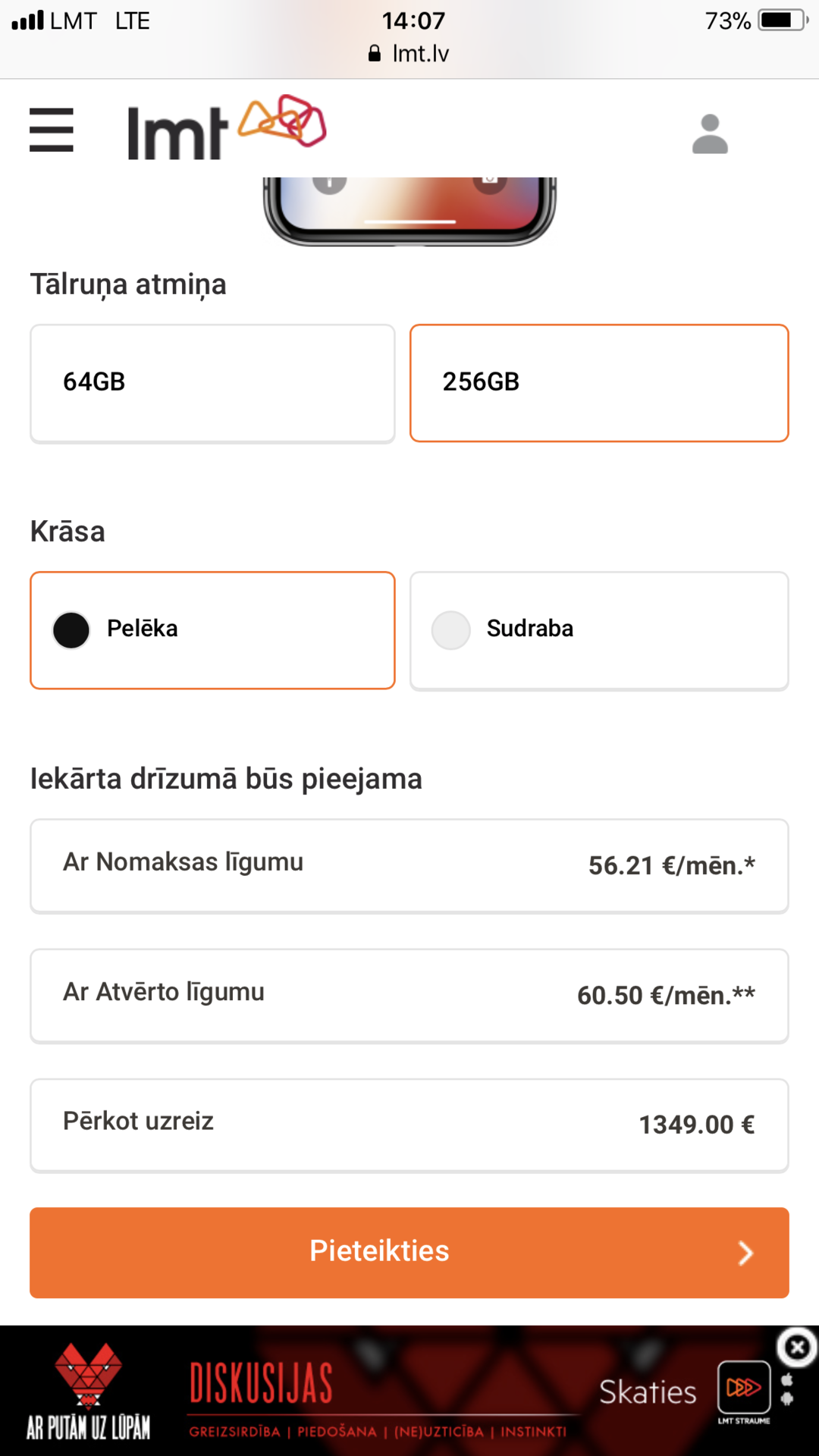Screen dimensions: 819x1456
Task: Open the hamburger navigation menu
Action: tap(52, 130)
